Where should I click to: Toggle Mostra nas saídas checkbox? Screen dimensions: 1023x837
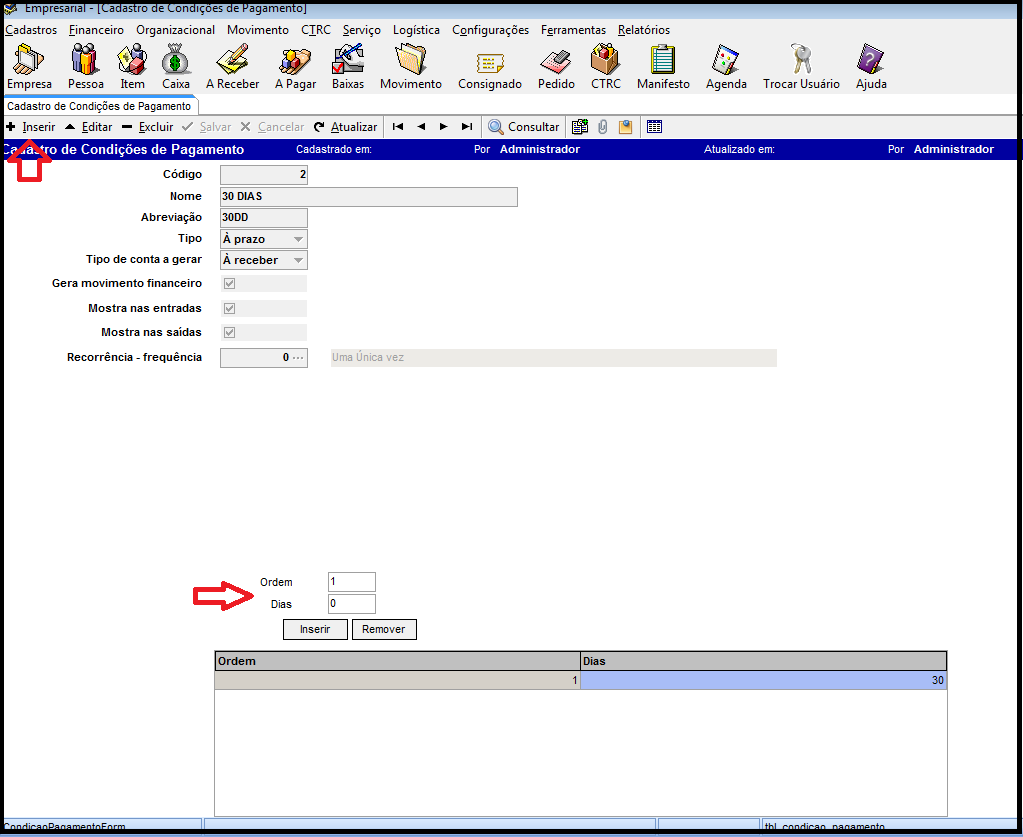(x=229, y=333)
